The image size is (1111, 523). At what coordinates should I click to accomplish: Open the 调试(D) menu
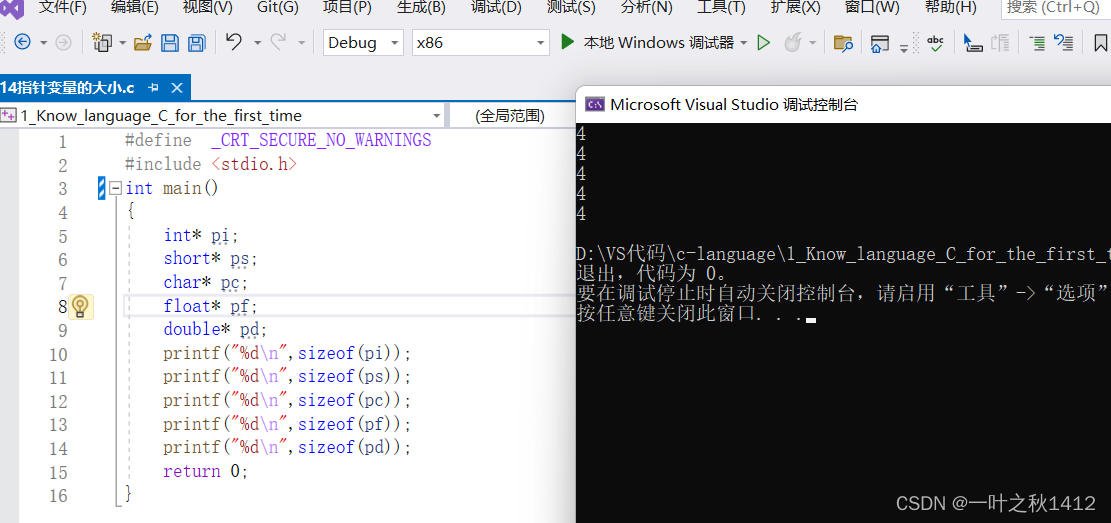coord(496,8)
